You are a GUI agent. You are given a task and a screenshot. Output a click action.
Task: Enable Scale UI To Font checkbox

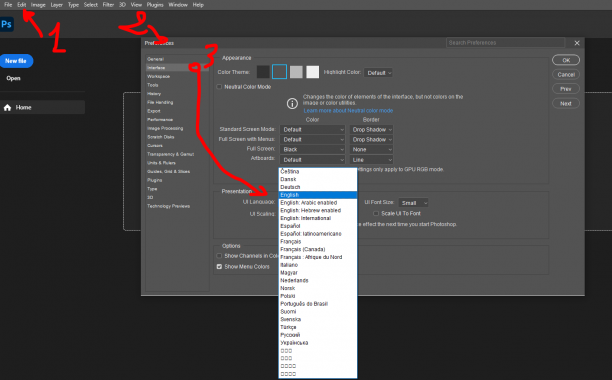pos(376,213)
